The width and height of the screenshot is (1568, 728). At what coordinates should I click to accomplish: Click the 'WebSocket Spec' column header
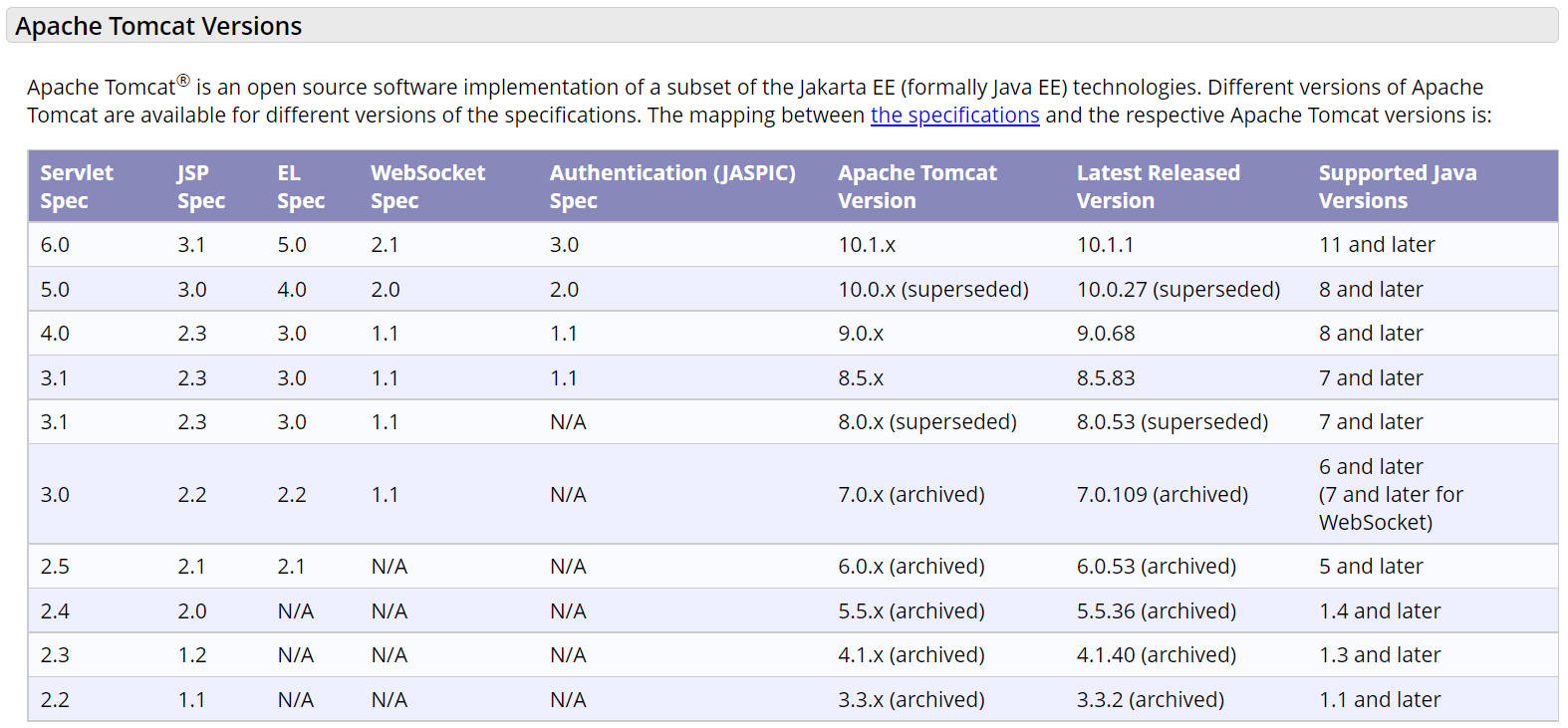tap(427, 186)
